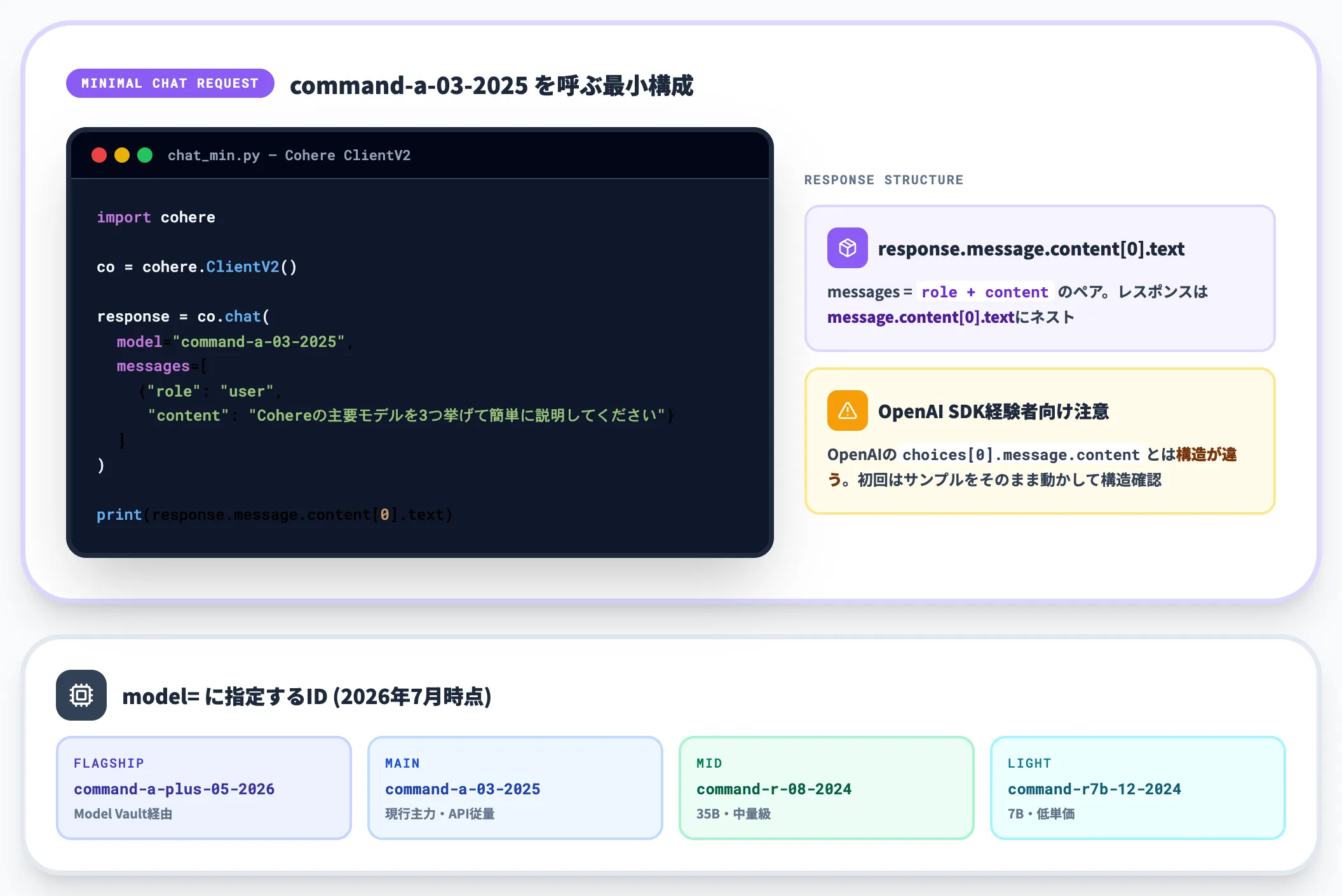1342x896 pixels.
Task: Click the 'role + content' inline code chip
Action: pyautogui.click(x=985, y=292)
